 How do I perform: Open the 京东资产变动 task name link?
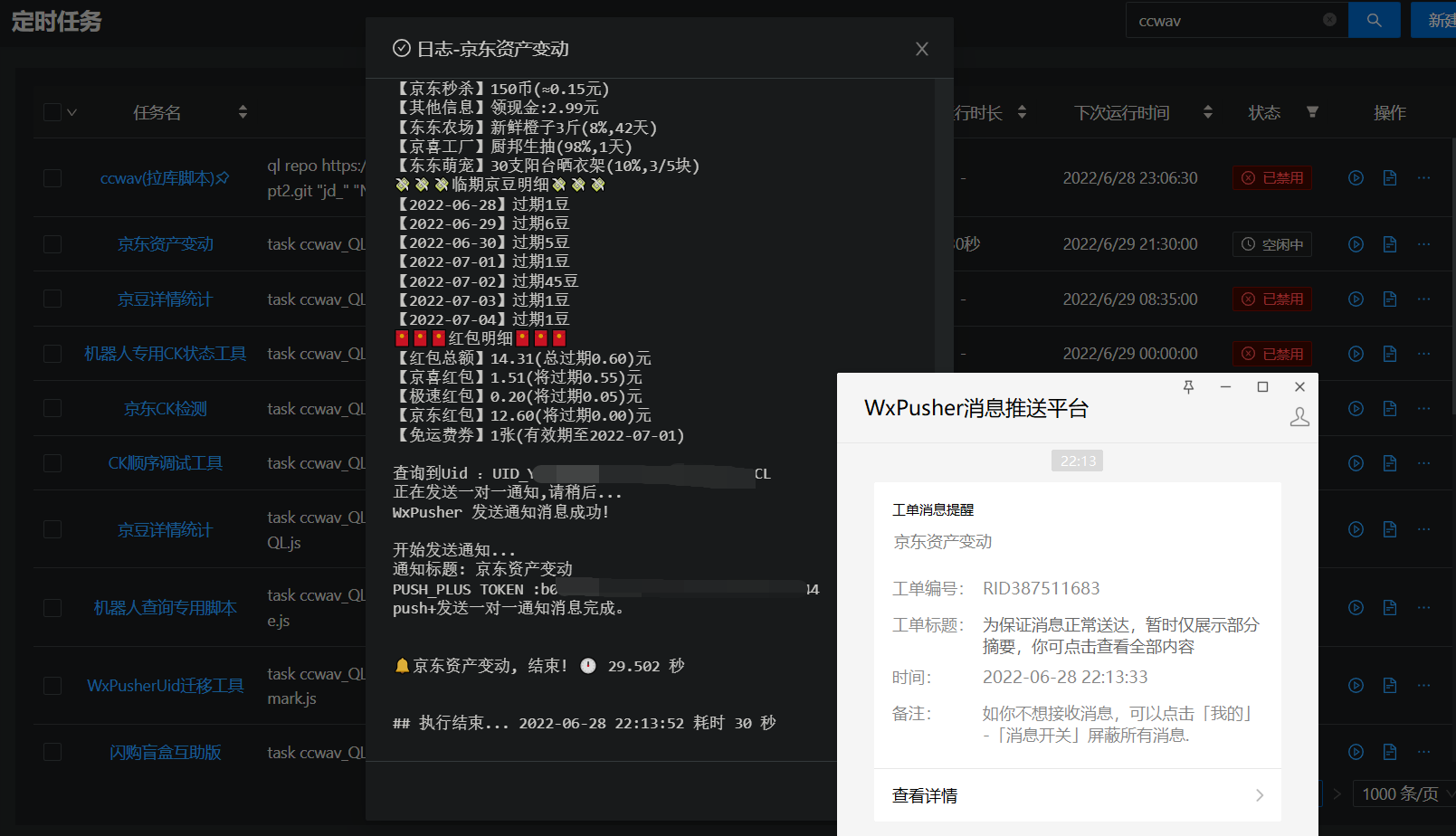coord(166,244)
